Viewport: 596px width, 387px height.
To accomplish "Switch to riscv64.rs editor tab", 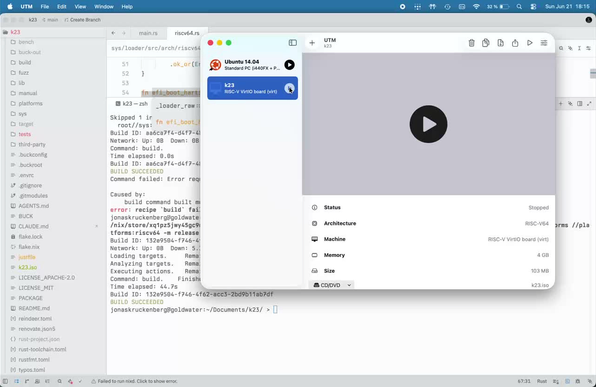I will [x=187, y=33].
